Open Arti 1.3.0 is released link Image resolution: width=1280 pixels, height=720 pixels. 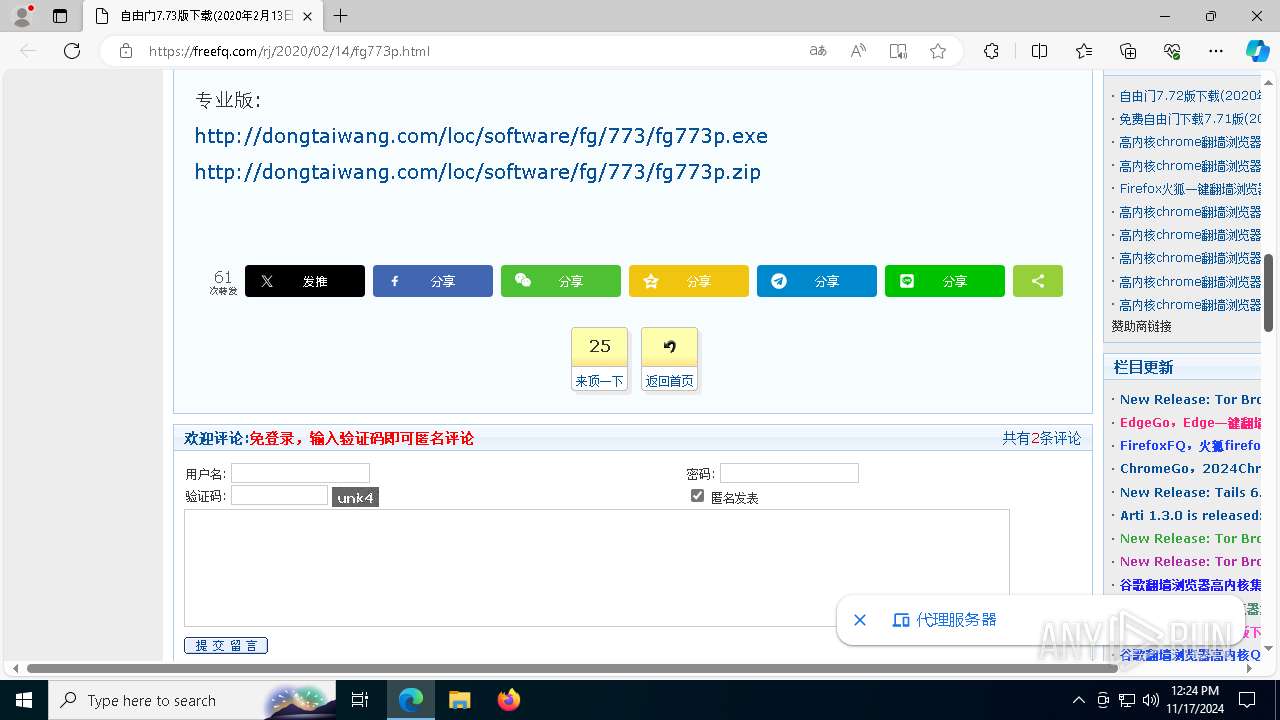[x=1190, y=515]
